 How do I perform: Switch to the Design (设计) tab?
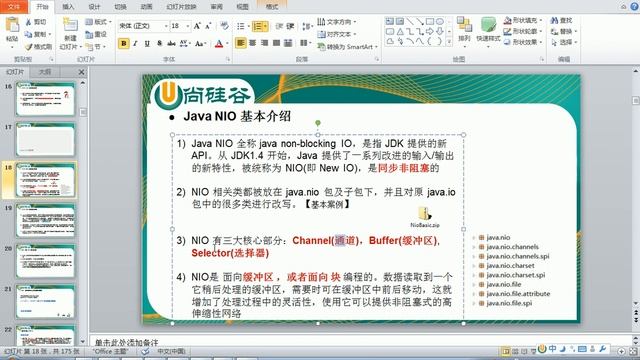[94, 7]
